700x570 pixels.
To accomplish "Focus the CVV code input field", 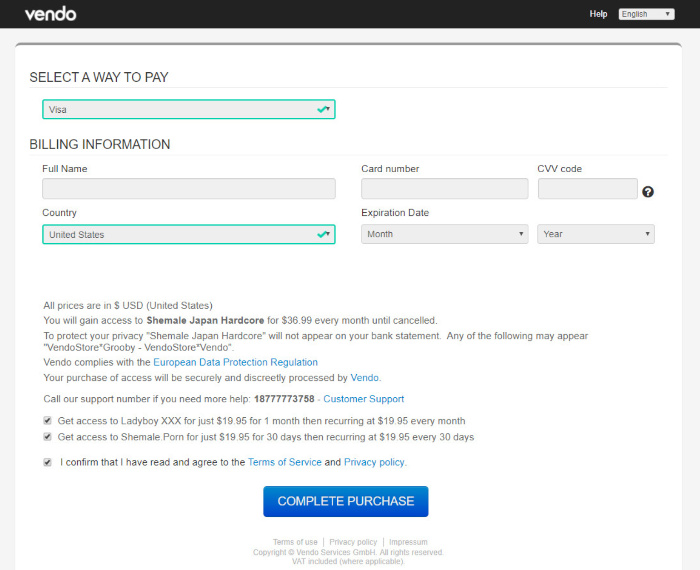I will click(x=588, y=188).
